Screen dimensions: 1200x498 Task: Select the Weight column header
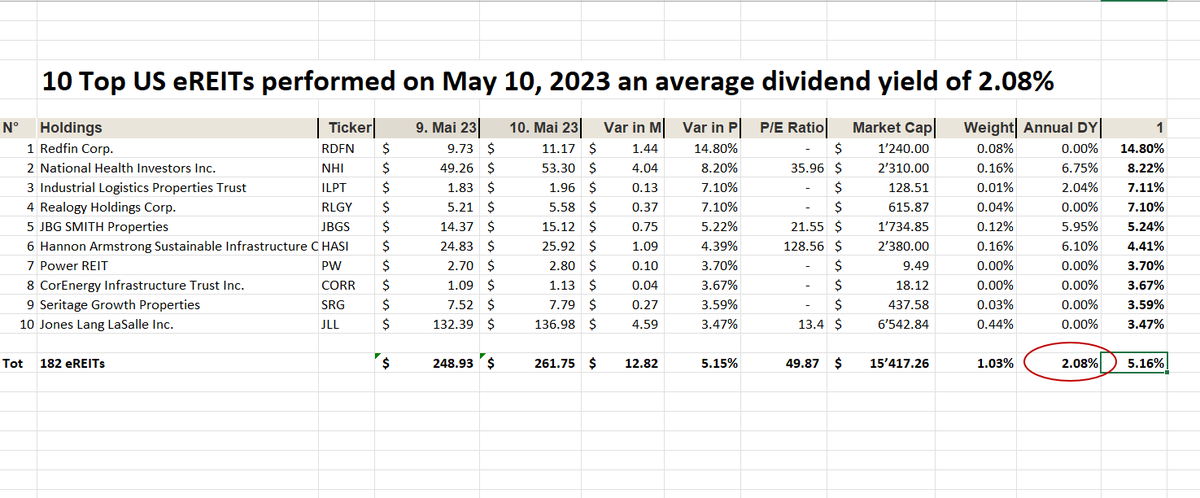pos(977,128)
